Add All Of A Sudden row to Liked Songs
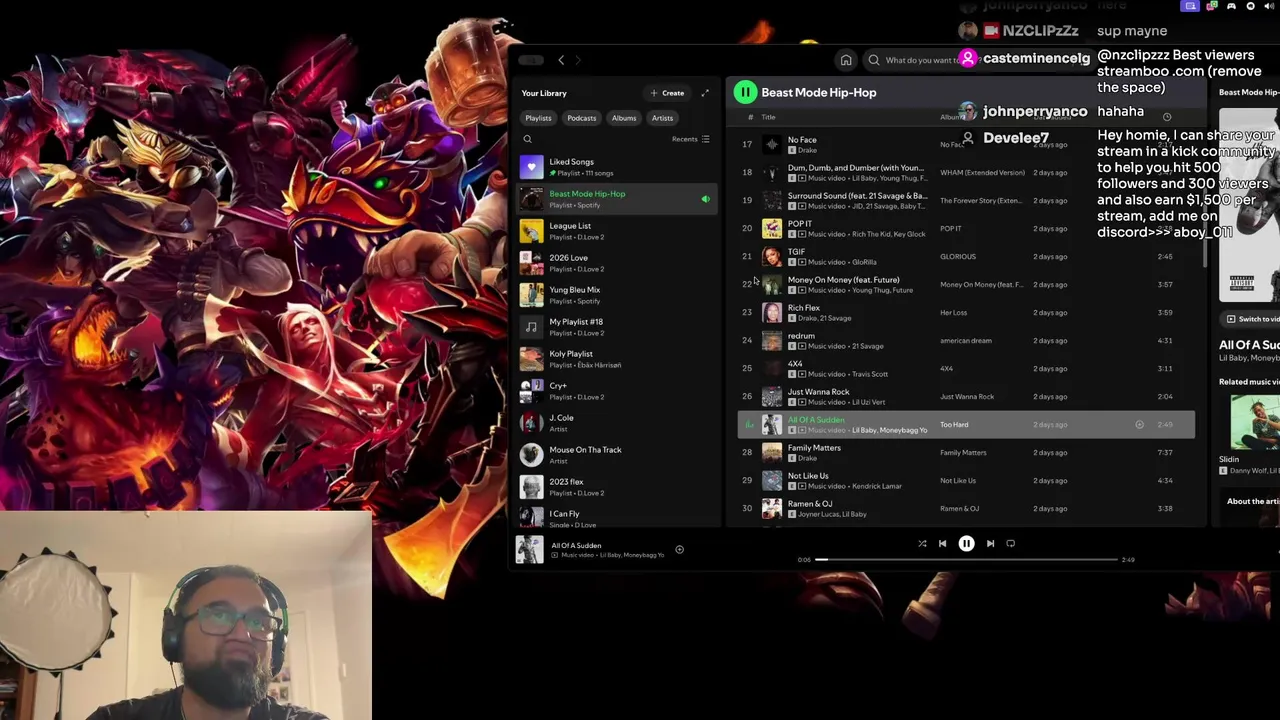Screen dimensions: 1280x720 point(1139,425)
